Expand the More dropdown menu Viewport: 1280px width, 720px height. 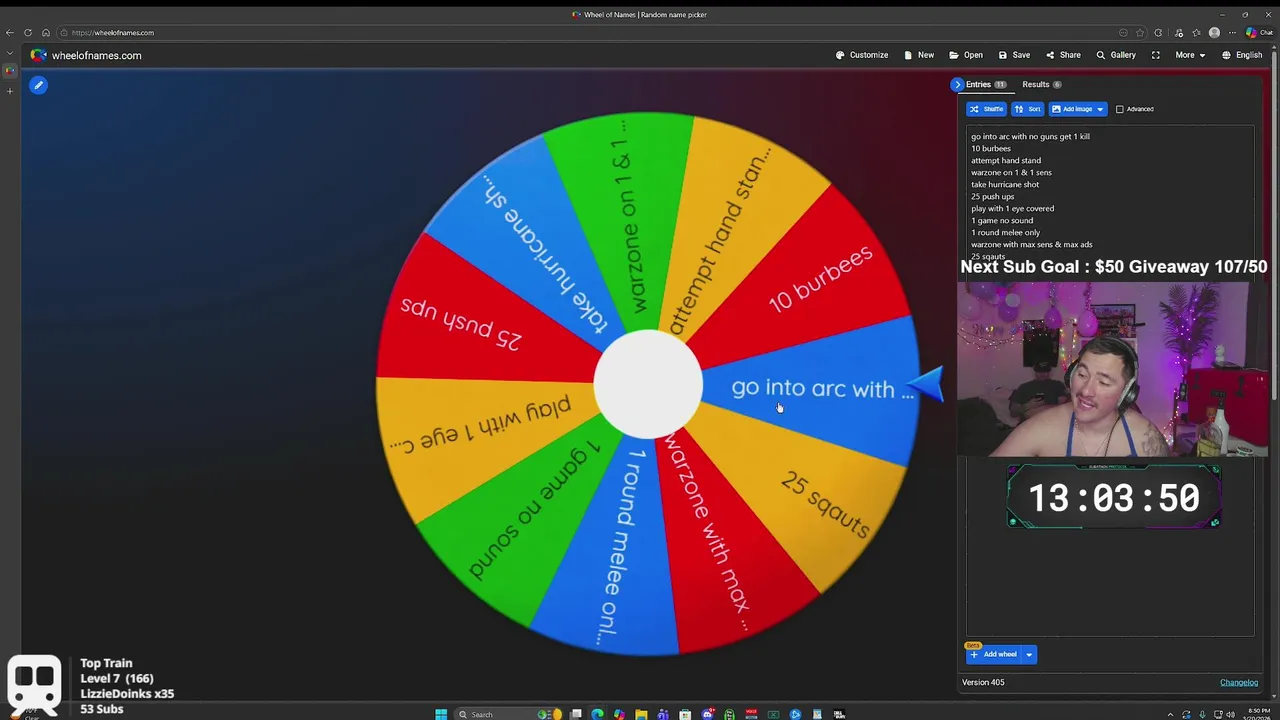1189,55
